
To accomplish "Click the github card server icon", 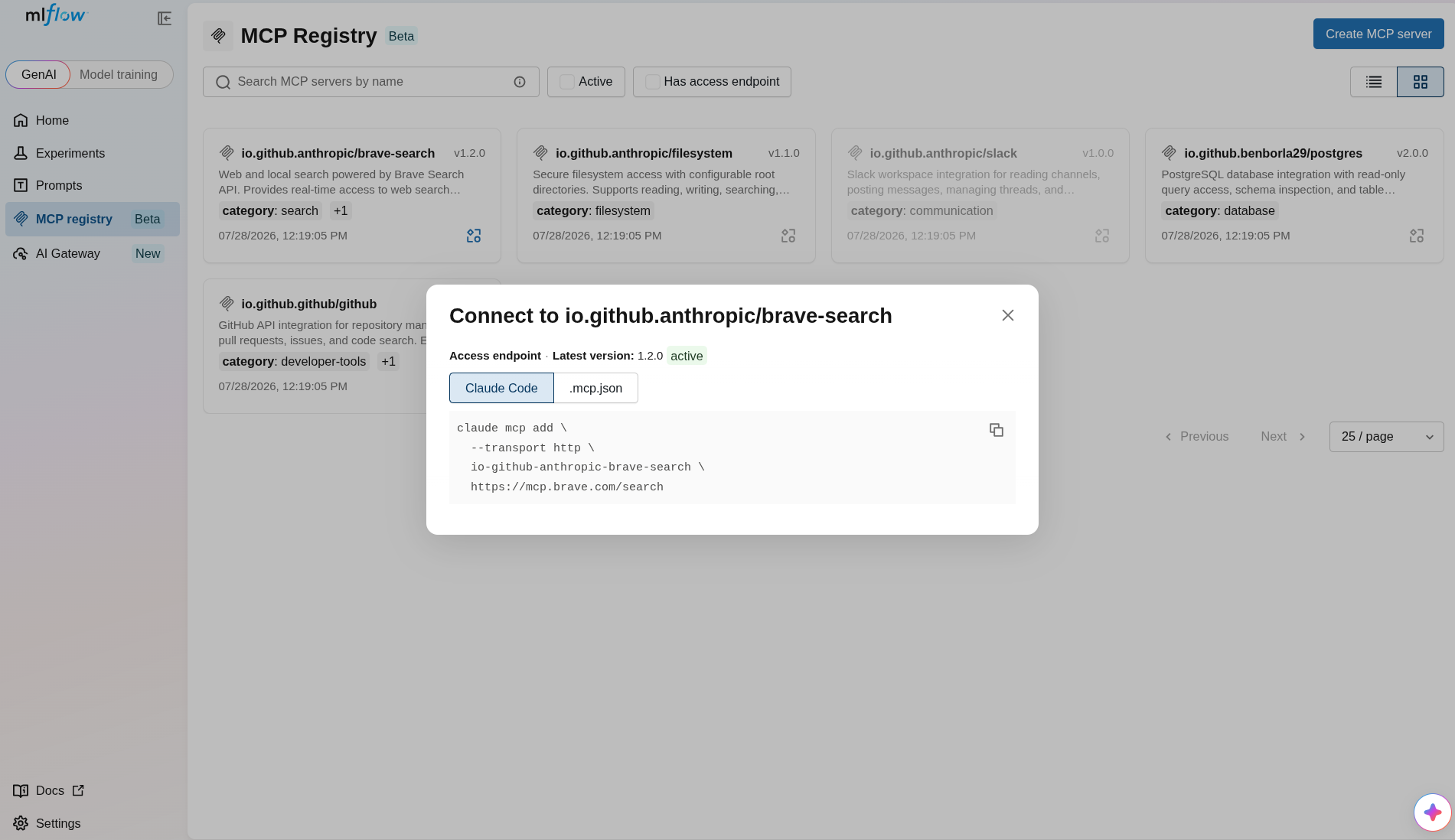I will [227, 303].
